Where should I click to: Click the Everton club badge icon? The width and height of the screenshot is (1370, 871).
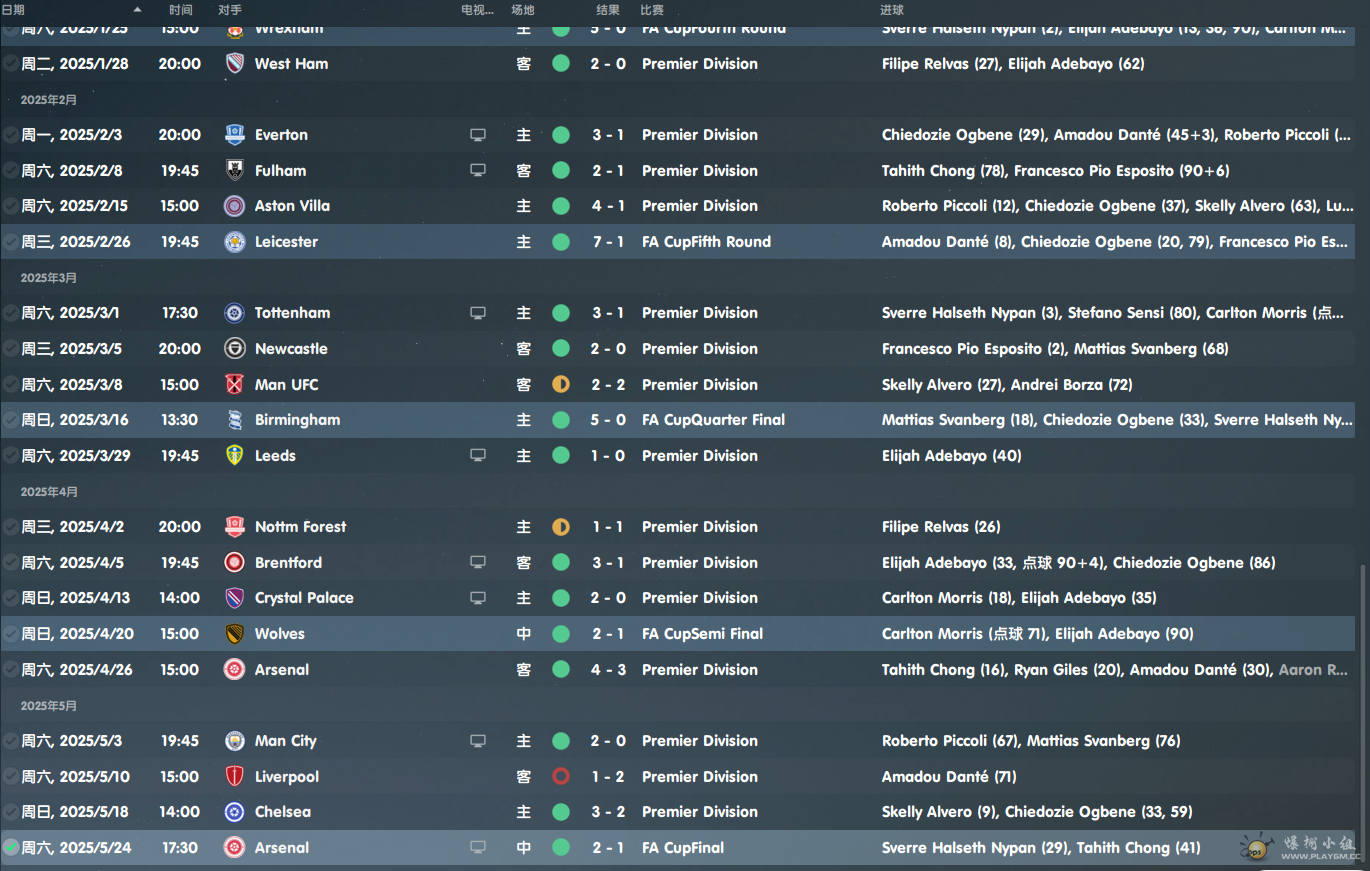[x=235, y=135]
